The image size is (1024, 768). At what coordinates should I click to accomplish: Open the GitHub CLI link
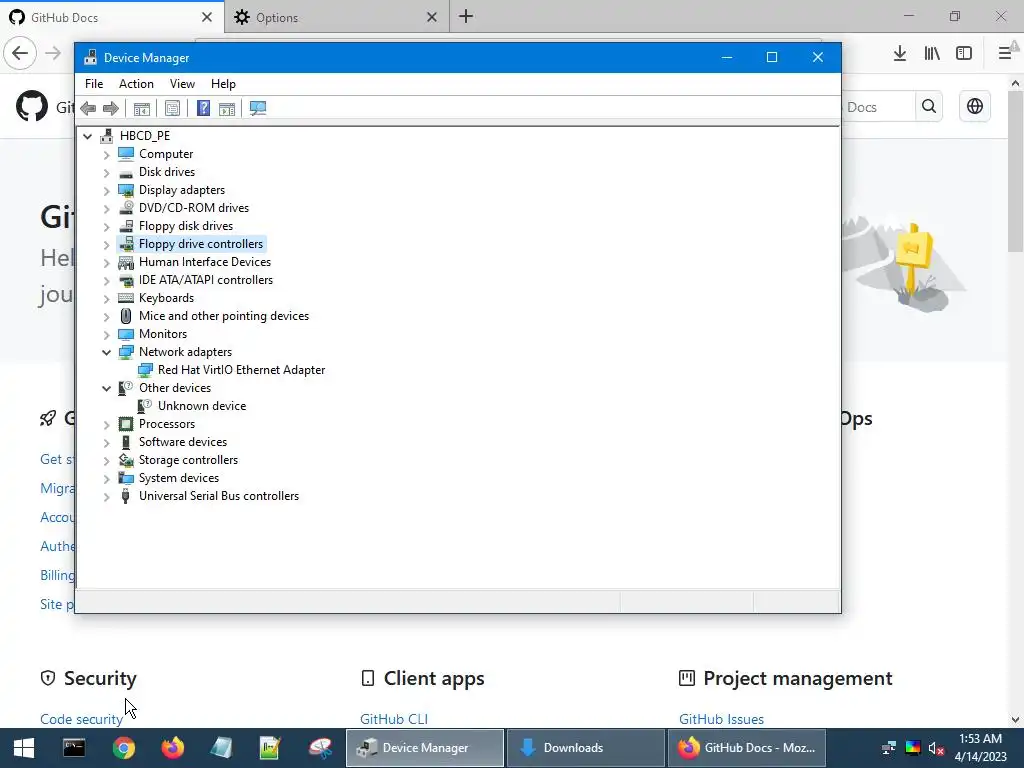pyautogui.click(x=394, y=719)
